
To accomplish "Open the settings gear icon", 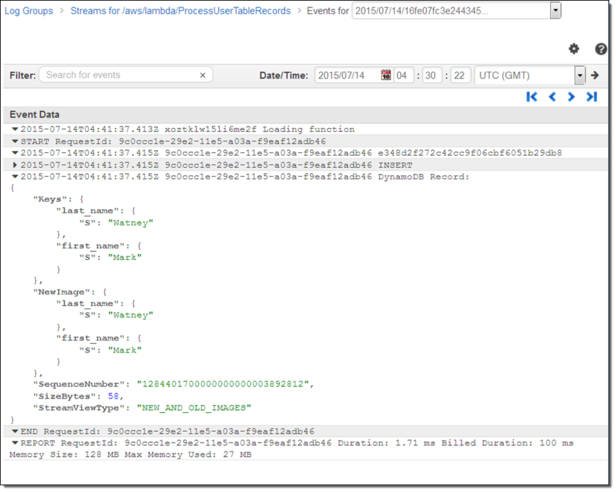I will click(x=574, y=49).
